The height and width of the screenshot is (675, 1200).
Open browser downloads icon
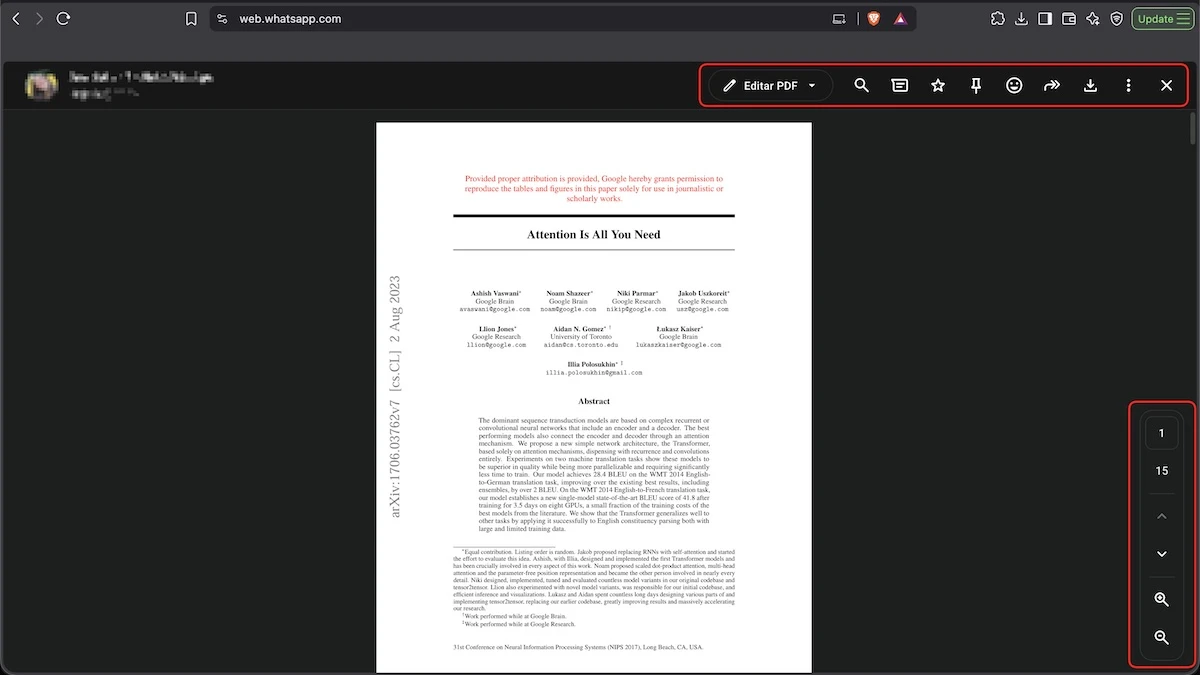pos(1021,19)
